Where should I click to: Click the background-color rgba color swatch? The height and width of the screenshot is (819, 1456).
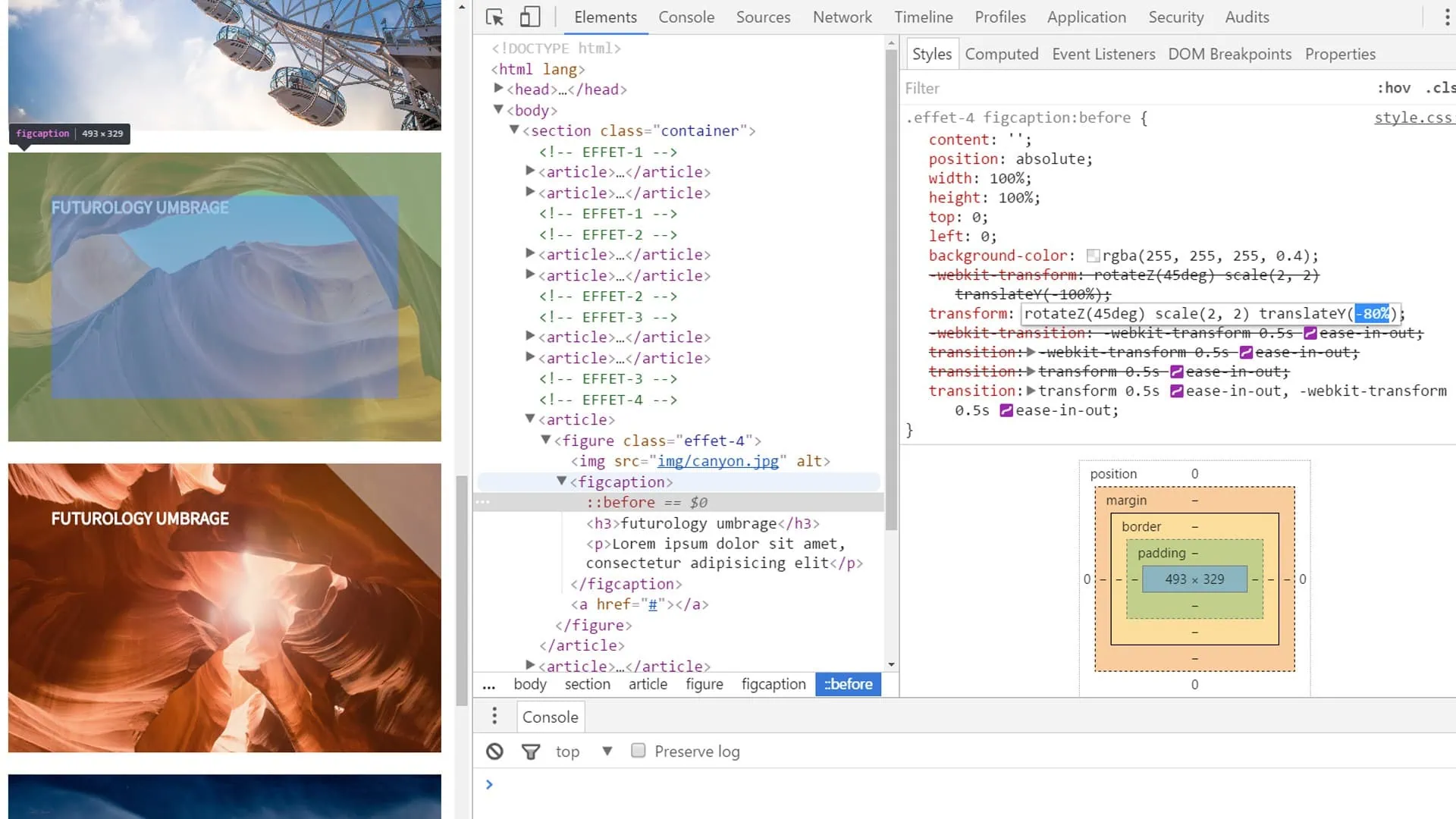tap(1093, 256)
